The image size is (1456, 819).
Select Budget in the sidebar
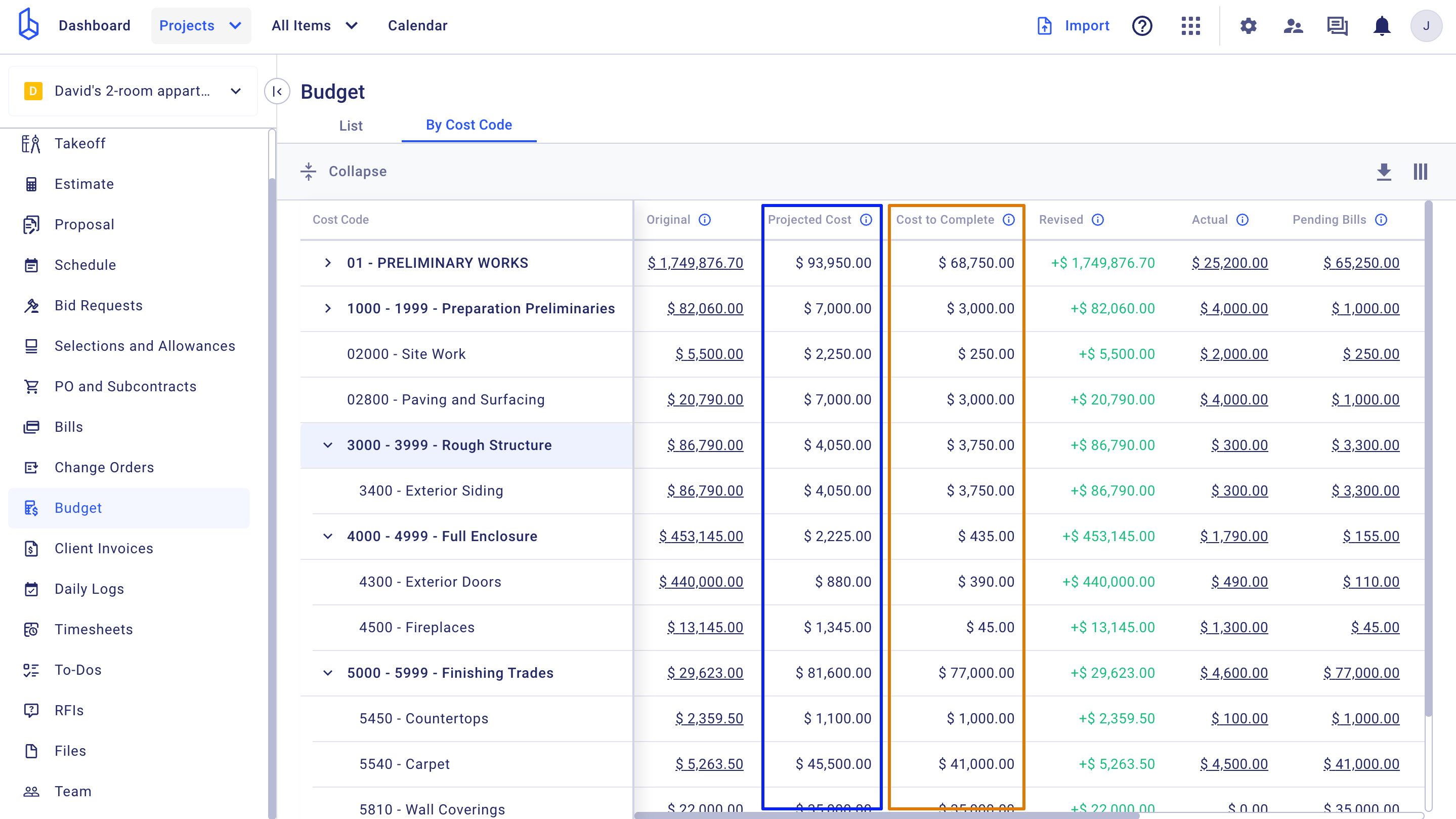pos(129,508)
